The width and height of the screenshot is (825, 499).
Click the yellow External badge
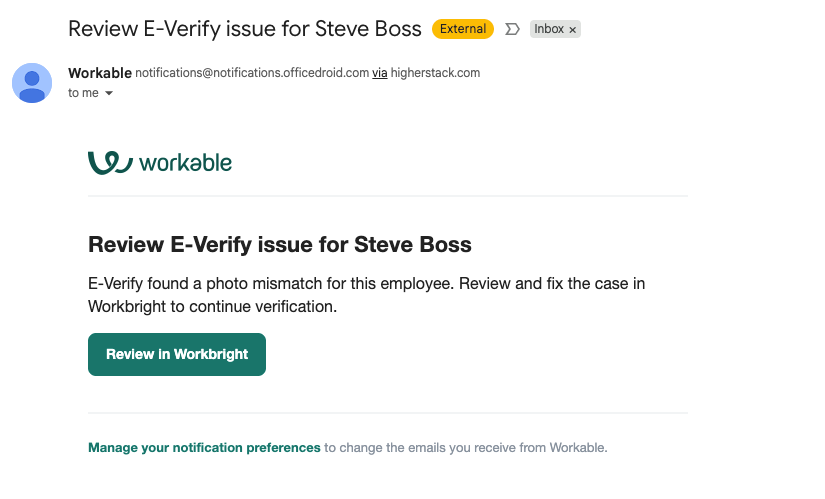coord(463,29)
